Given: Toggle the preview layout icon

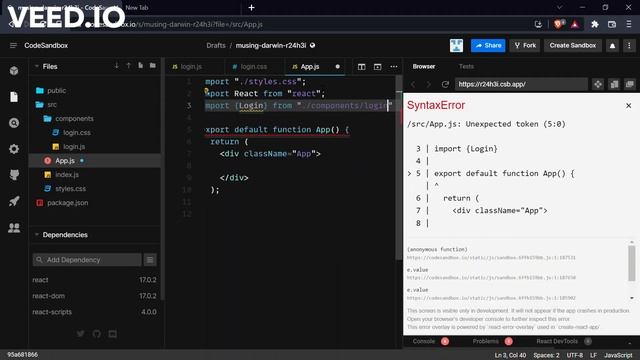Looking at the screenshot, I should [x=378, y=67].
